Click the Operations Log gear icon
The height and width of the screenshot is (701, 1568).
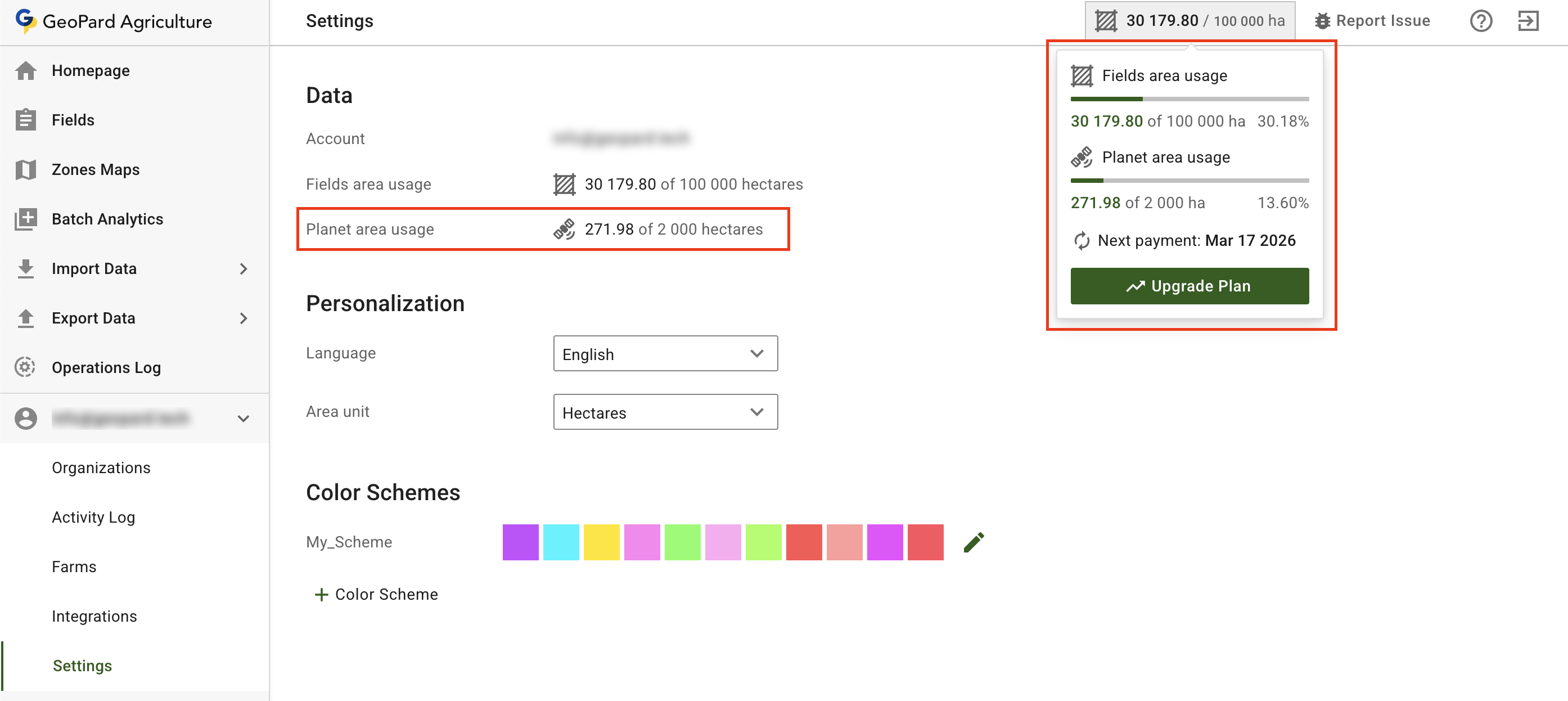(25, 367)
